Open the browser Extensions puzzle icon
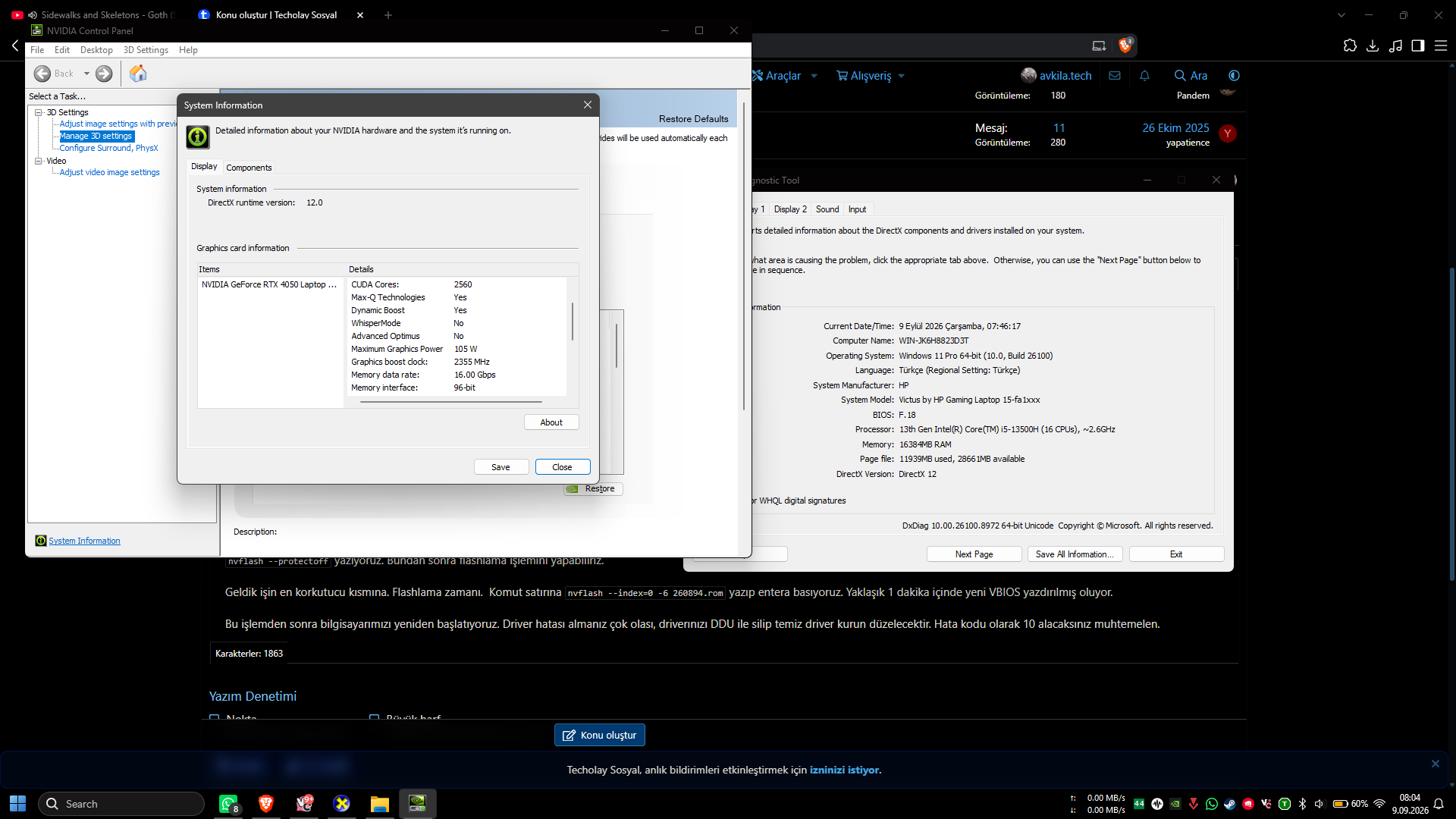 (1350, 45)
